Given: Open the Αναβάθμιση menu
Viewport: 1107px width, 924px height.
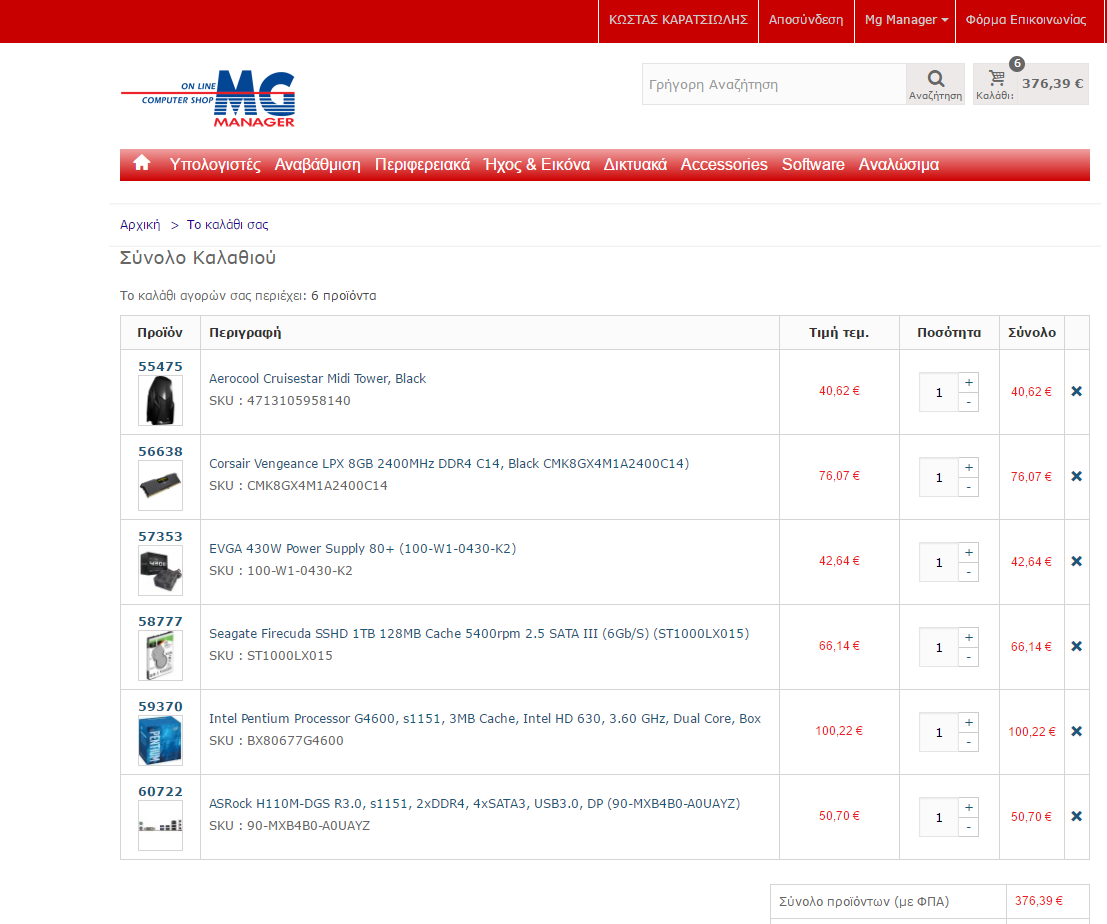Looking at the screenshot, I should pyautogui.click(x=317, y=164).
